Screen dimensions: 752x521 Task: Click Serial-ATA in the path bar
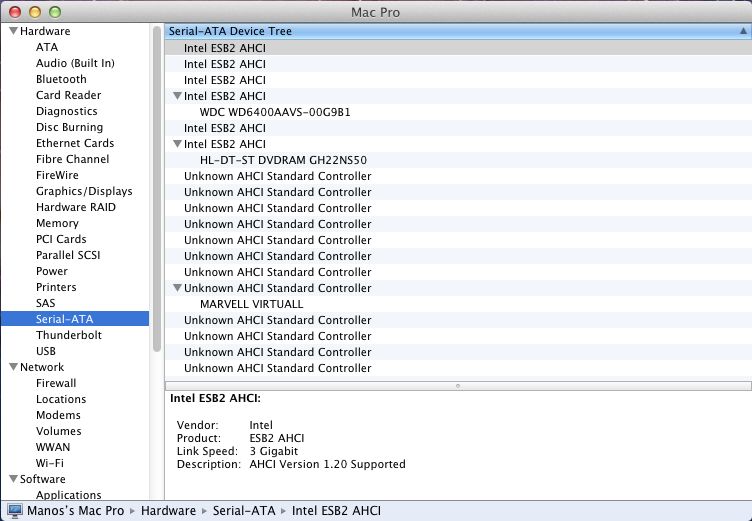point(244,511)
